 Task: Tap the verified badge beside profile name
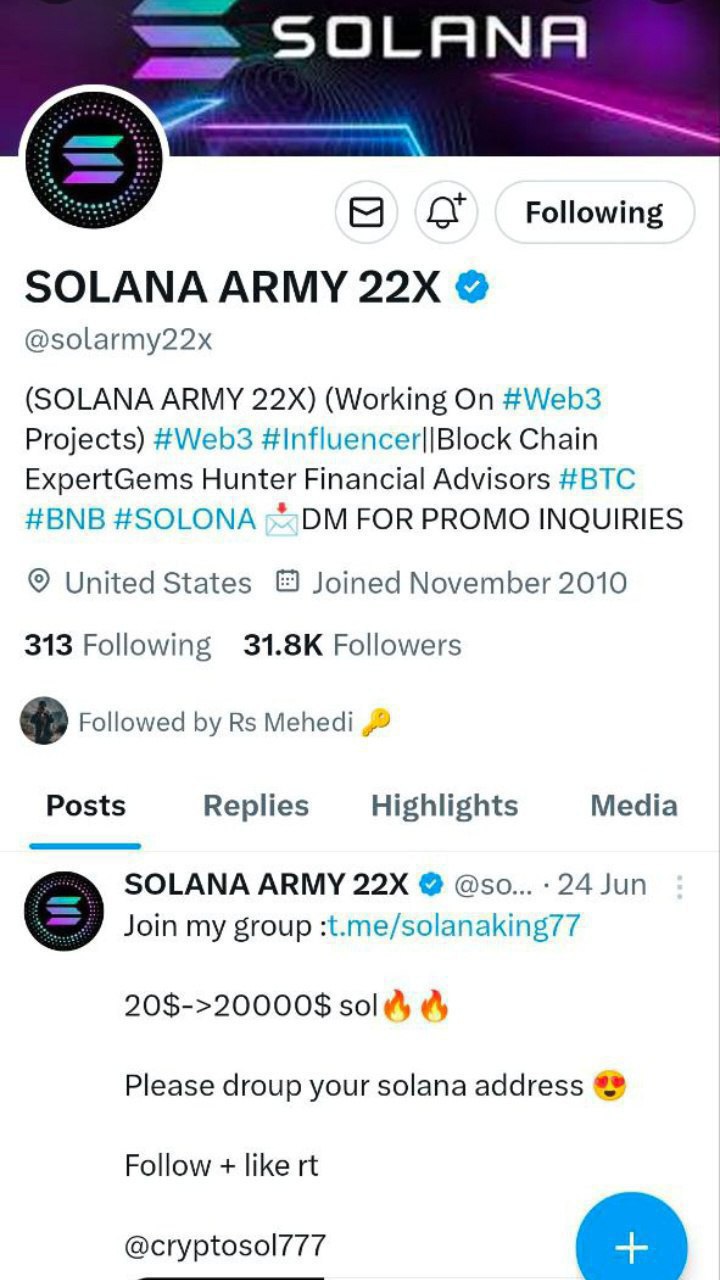pyautogui.click(x=472, y=289)
